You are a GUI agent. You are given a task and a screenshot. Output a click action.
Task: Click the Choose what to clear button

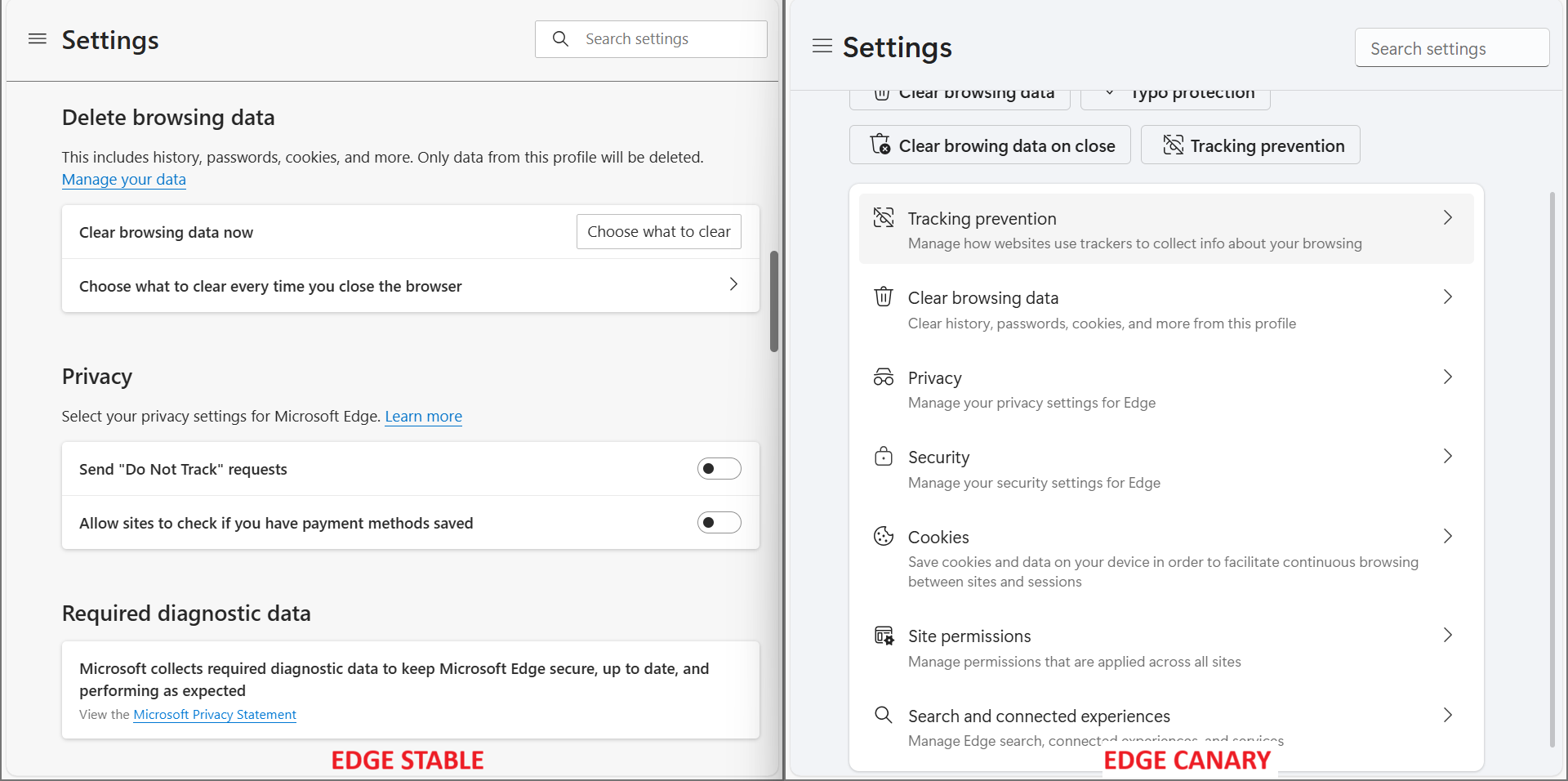(658, 231)
